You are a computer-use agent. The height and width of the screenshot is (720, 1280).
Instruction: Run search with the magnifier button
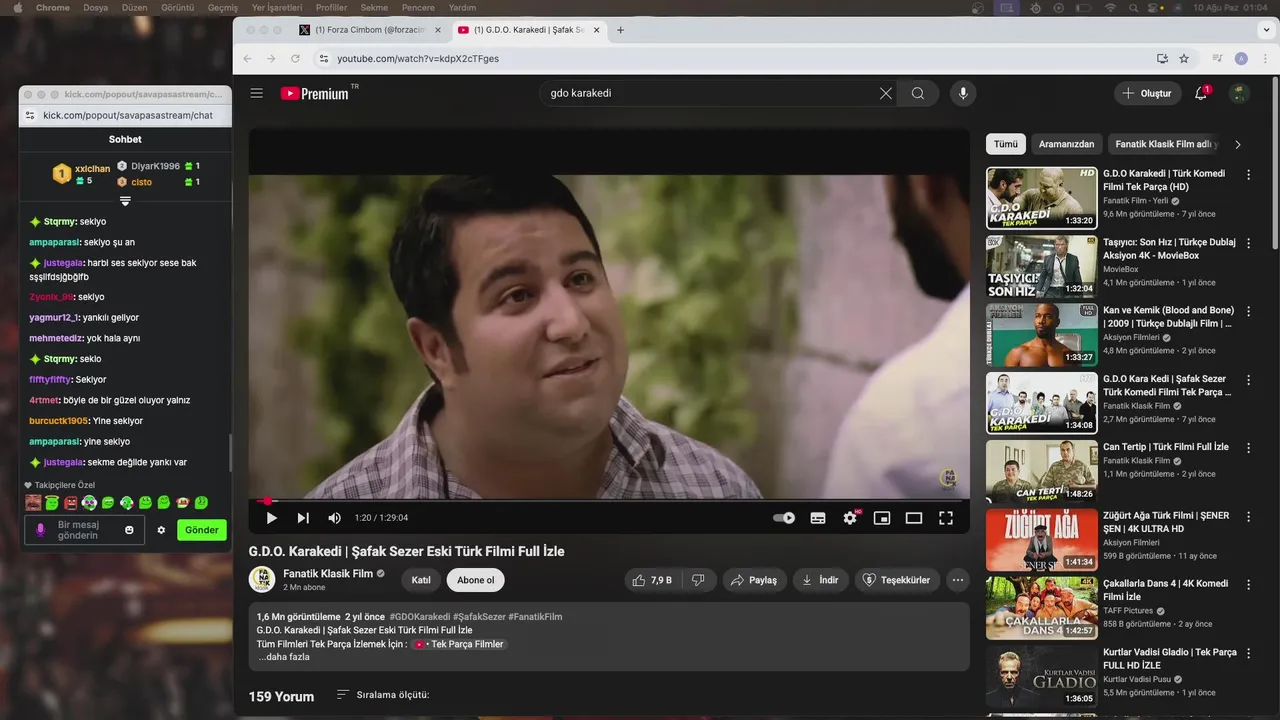[918, 93]
